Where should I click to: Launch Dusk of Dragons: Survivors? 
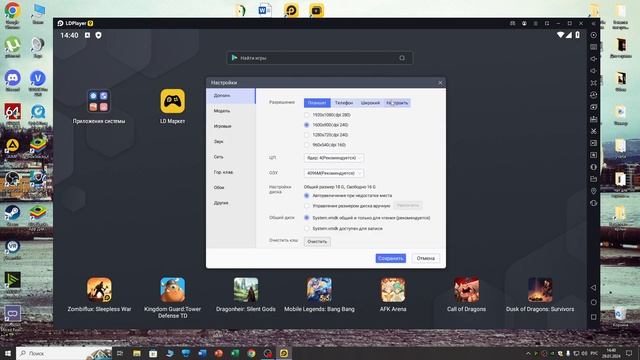(540, 295)
